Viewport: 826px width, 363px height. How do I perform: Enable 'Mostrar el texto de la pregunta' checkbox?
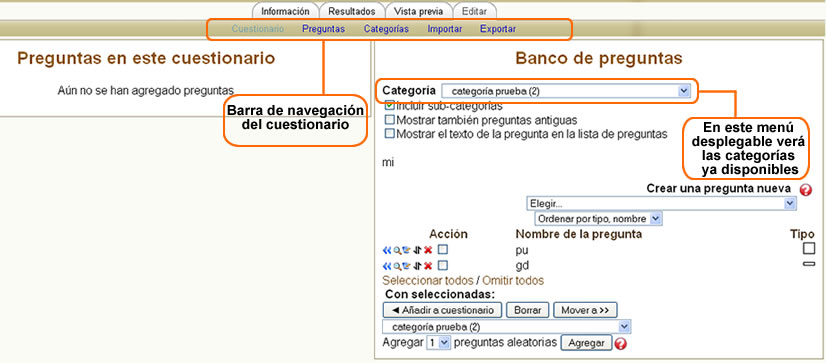(390, 134)
